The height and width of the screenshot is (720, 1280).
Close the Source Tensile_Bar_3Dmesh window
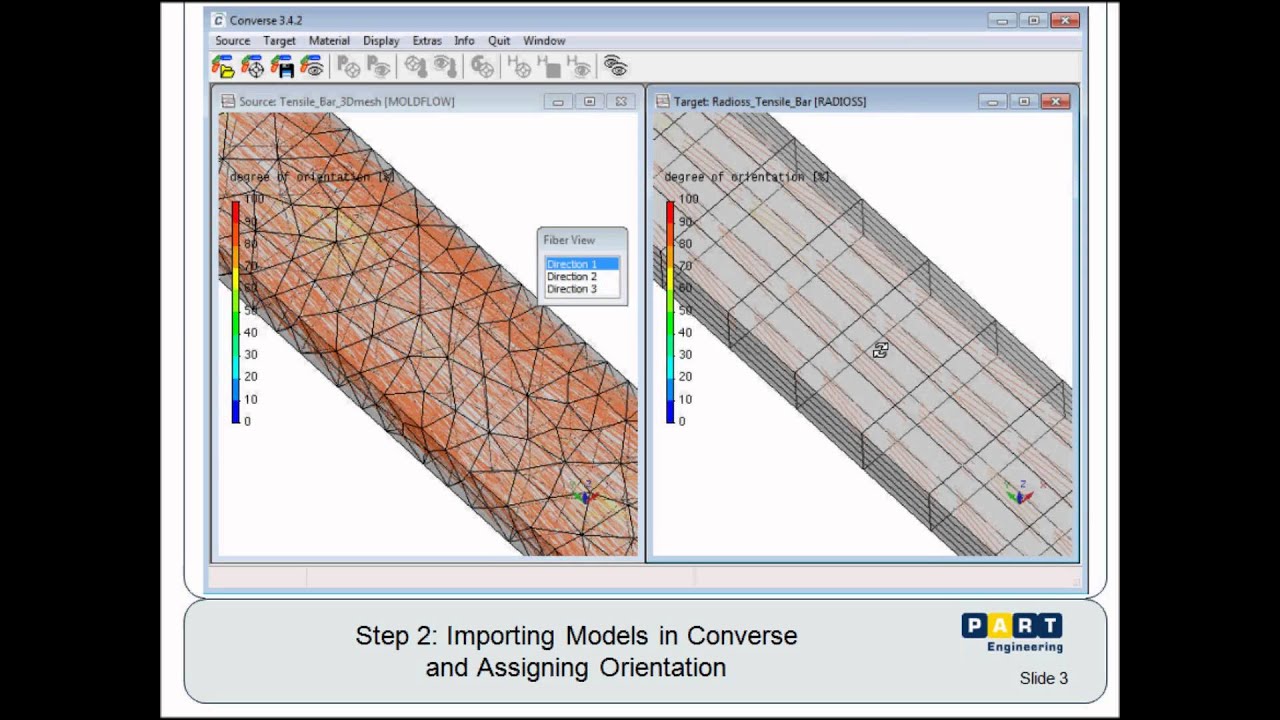[x=621, y=102]
